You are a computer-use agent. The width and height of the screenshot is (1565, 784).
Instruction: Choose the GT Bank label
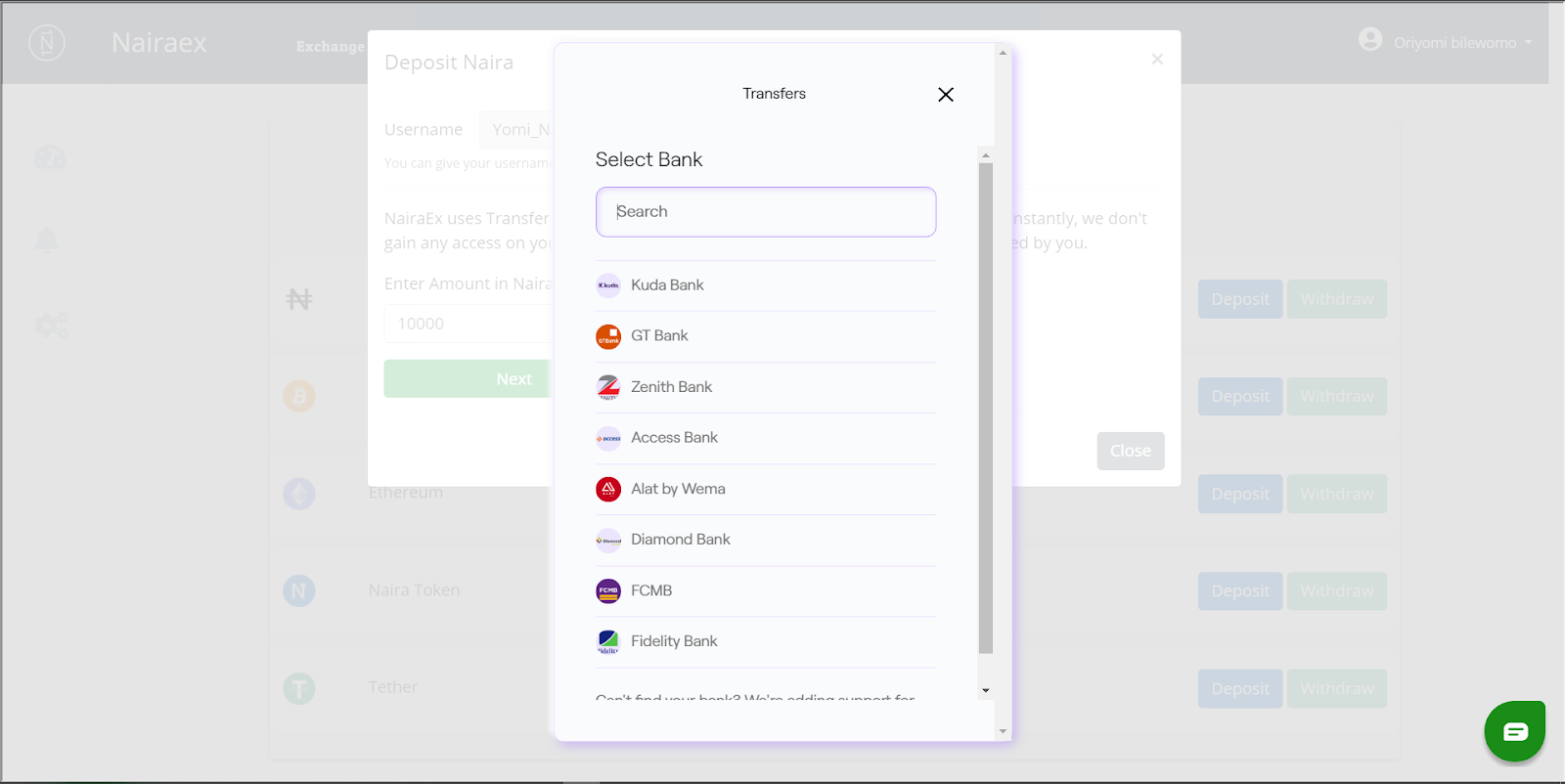coord(659,336)
